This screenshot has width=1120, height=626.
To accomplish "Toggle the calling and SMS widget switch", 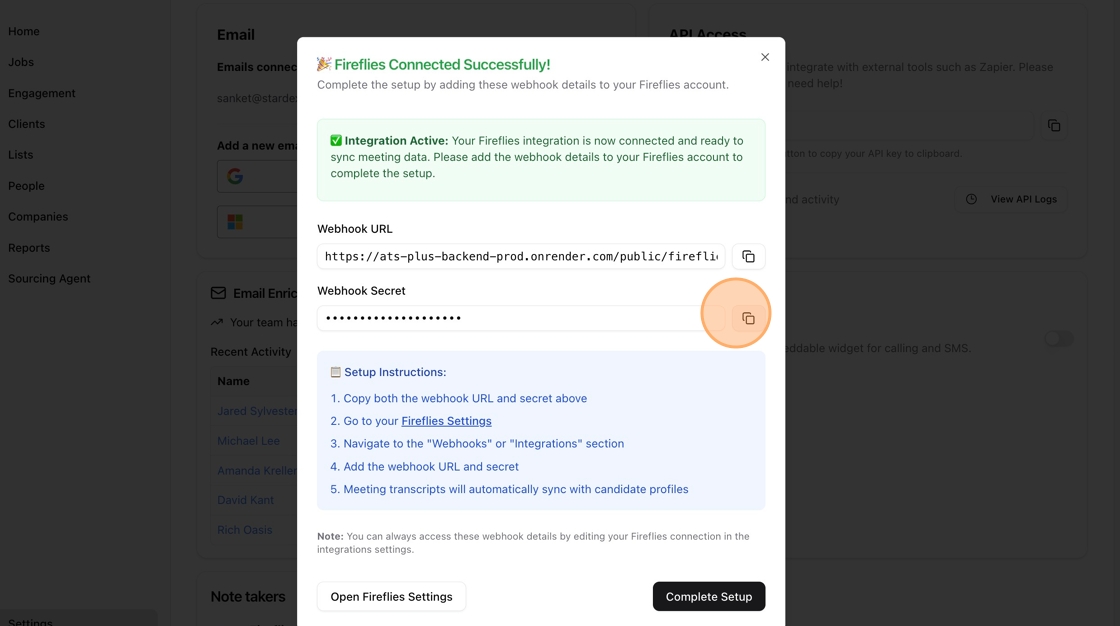I will pos(1059,339).
